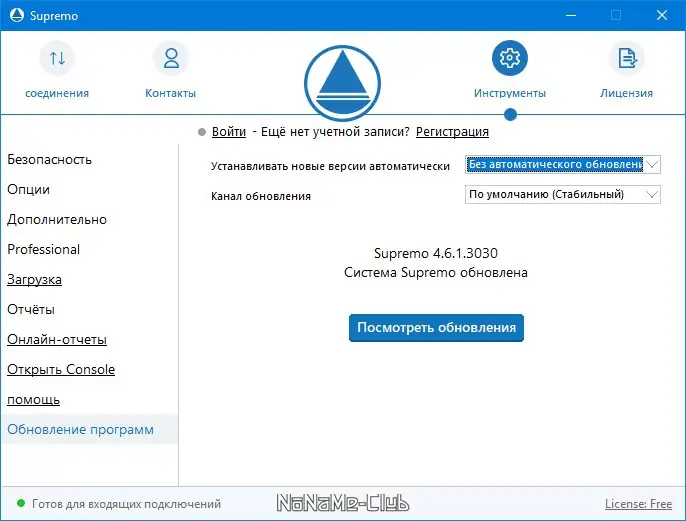Click the gray login status dot
This screenshot has width=686, height=521.
pyautogui.click(x=202, y=132)
